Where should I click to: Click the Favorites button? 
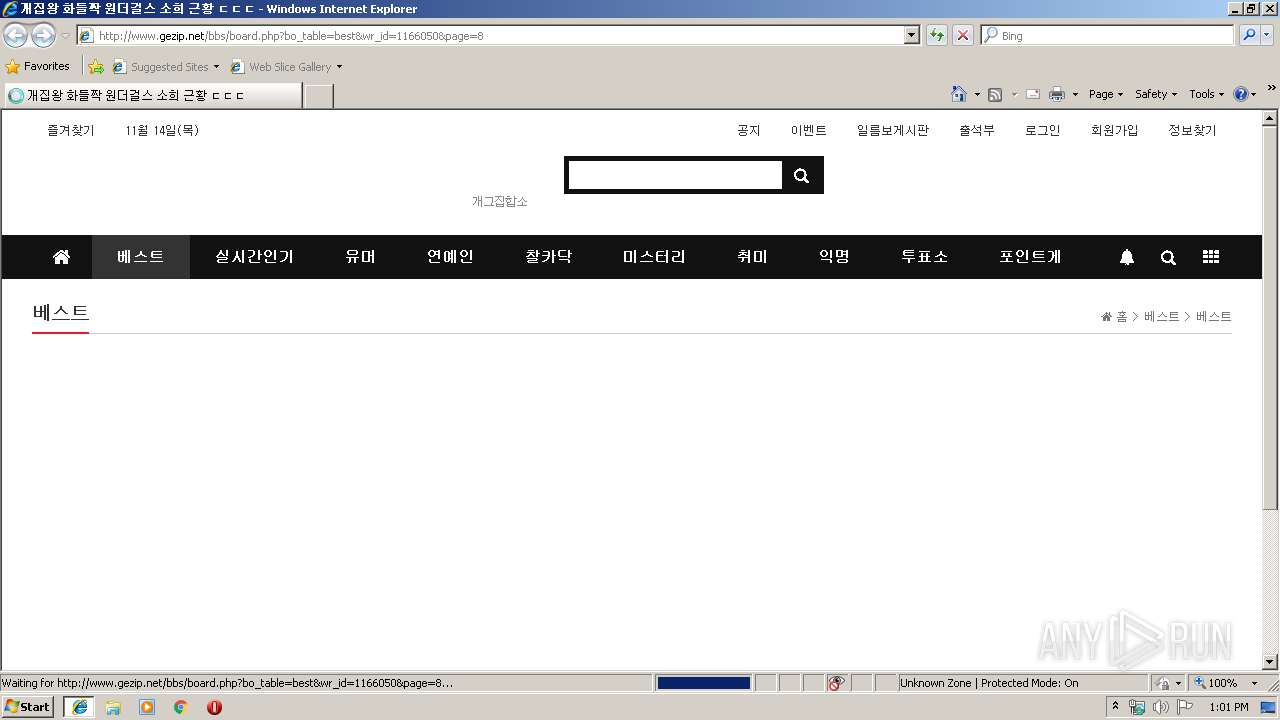(38, 67)
